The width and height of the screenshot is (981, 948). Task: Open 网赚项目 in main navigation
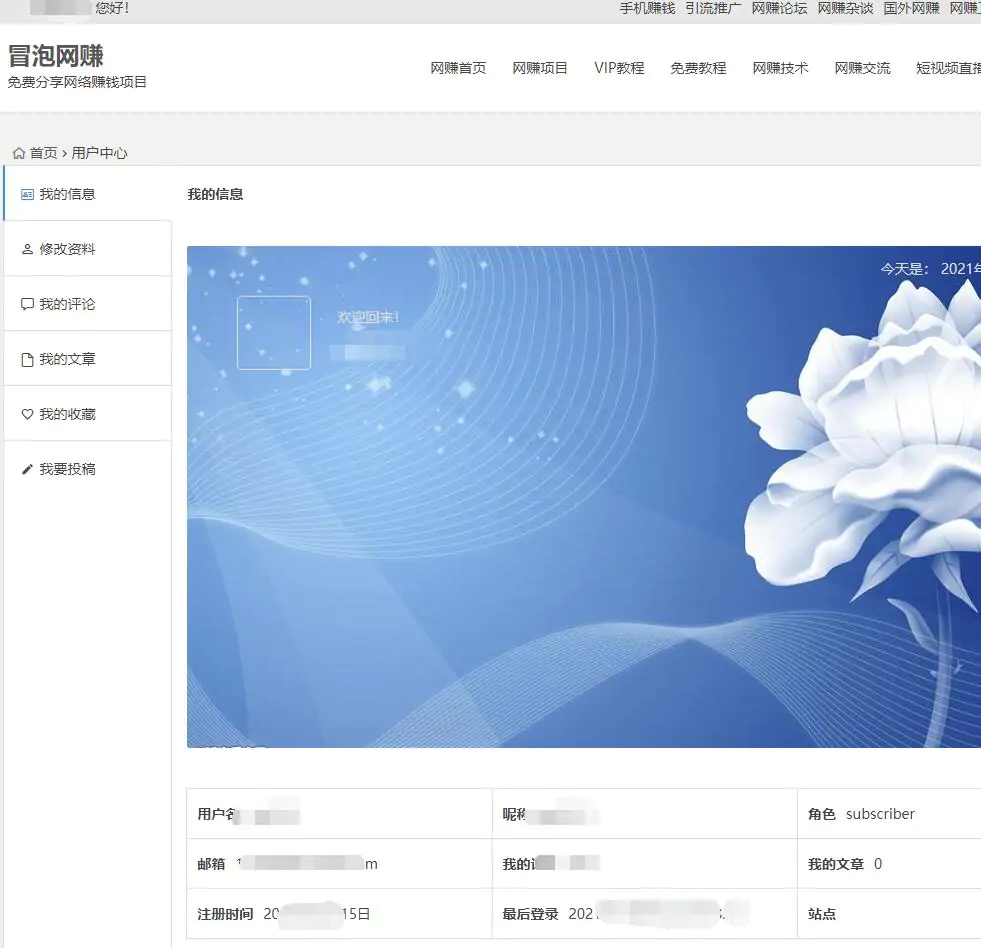(x=540, y=68)
